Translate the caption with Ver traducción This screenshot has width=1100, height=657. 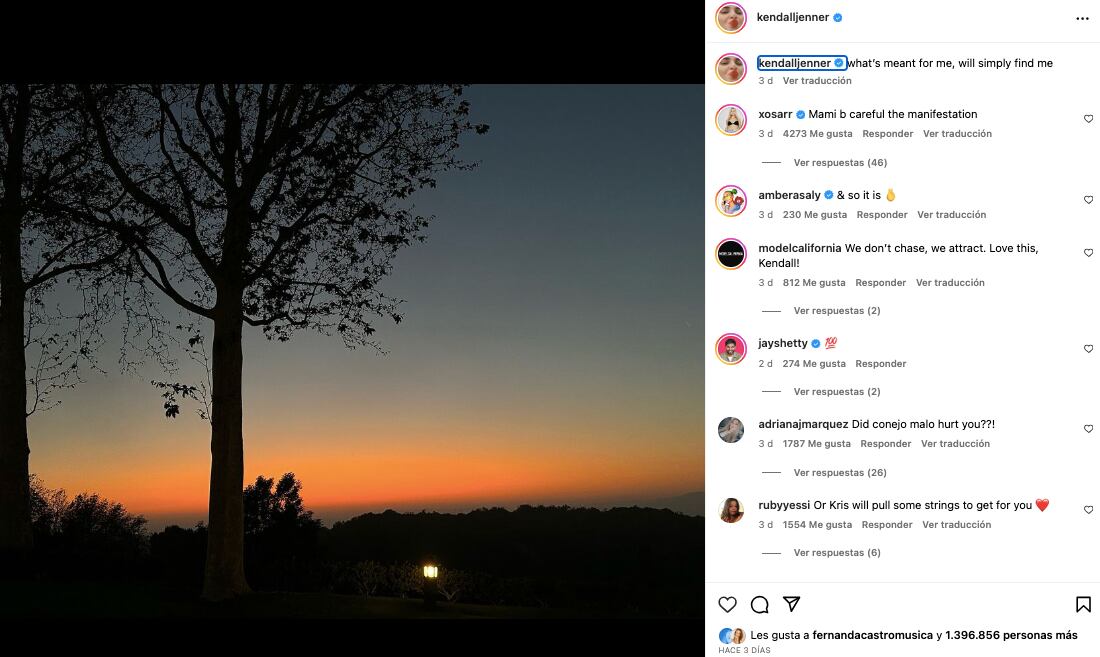817,81
